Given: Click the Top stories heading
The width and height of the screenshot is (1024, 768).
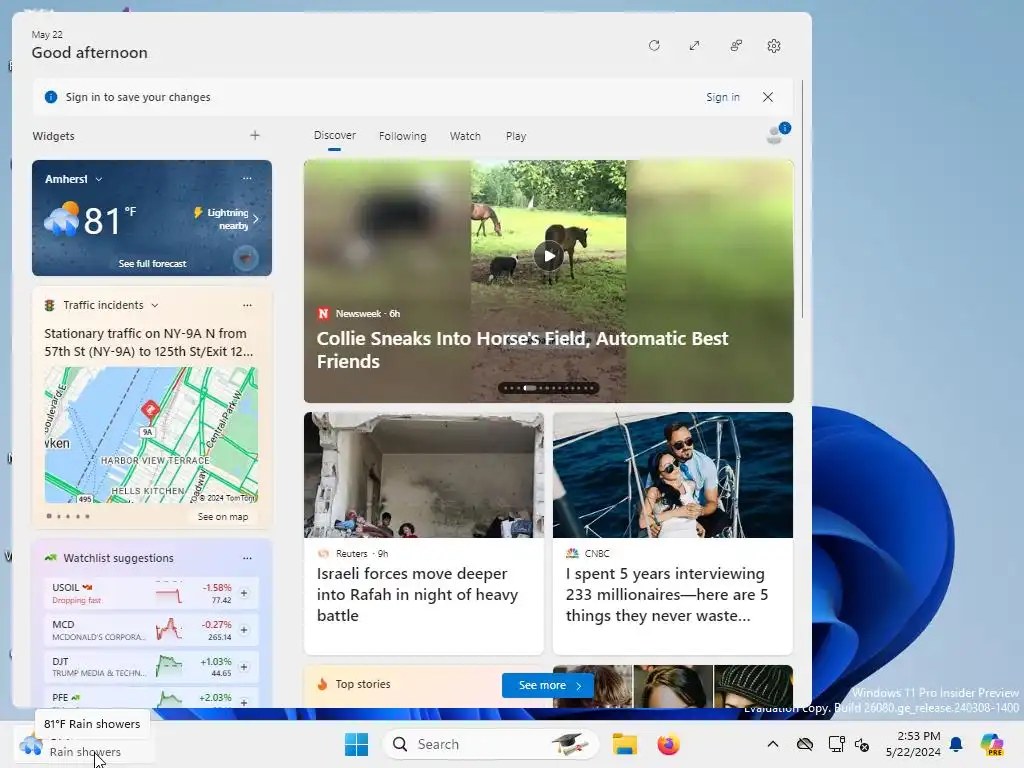Looking at the screenshot, I should (x=362, y=684).
